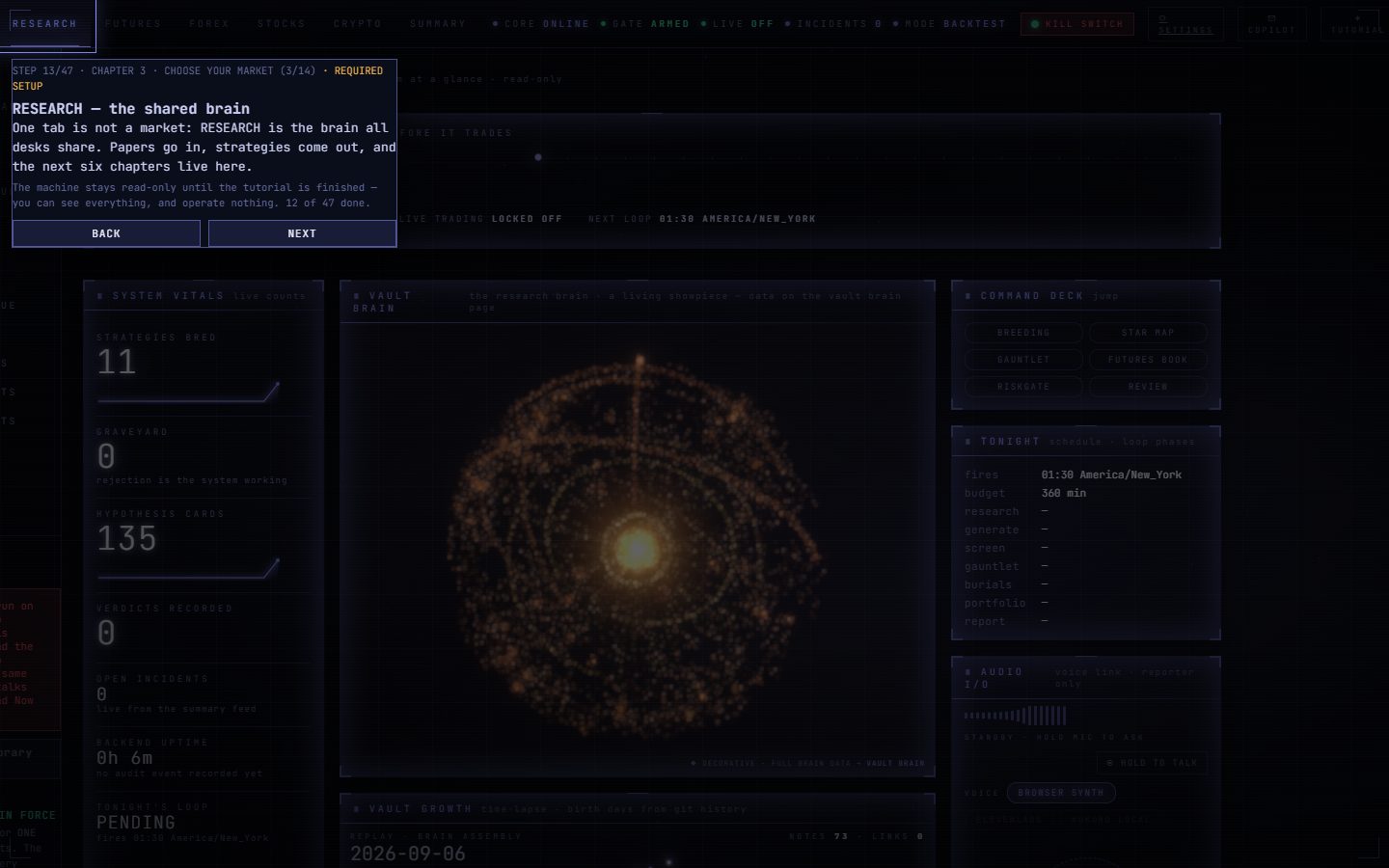Open REVIEW from Command Deck
Viewport: 1389px width, 868px height.
coord(1148,387)
